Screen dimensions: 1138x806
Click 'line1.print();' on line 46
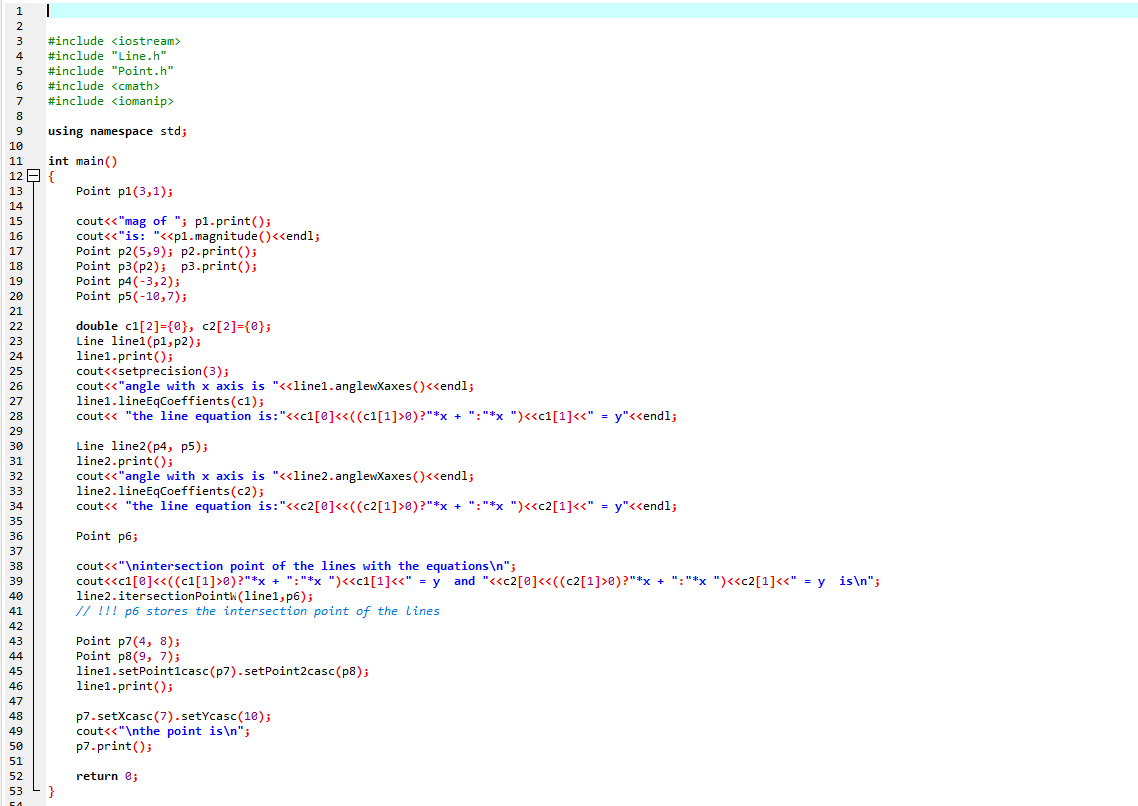point(124,686)
